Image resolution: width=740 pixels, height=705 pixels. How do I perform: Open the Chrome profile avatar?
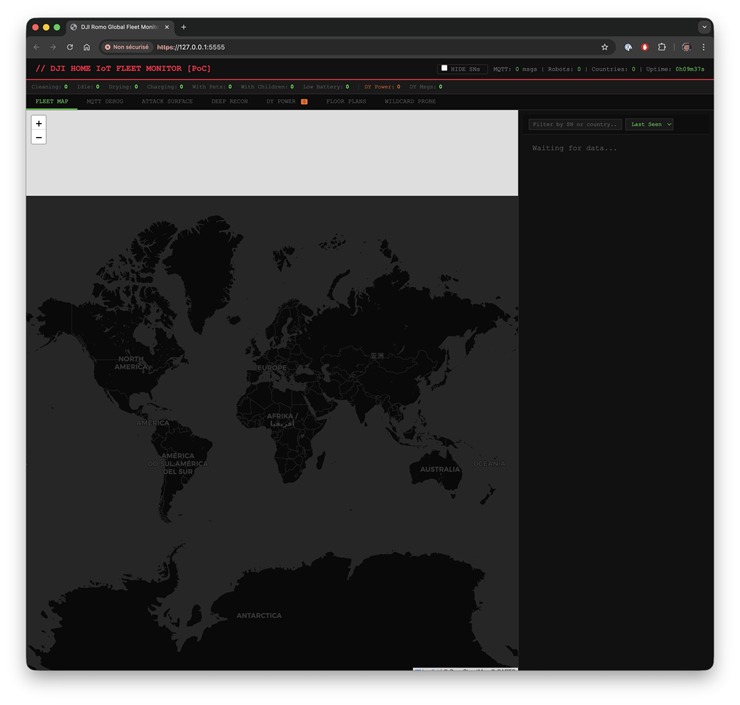click(x=685, y=47)
